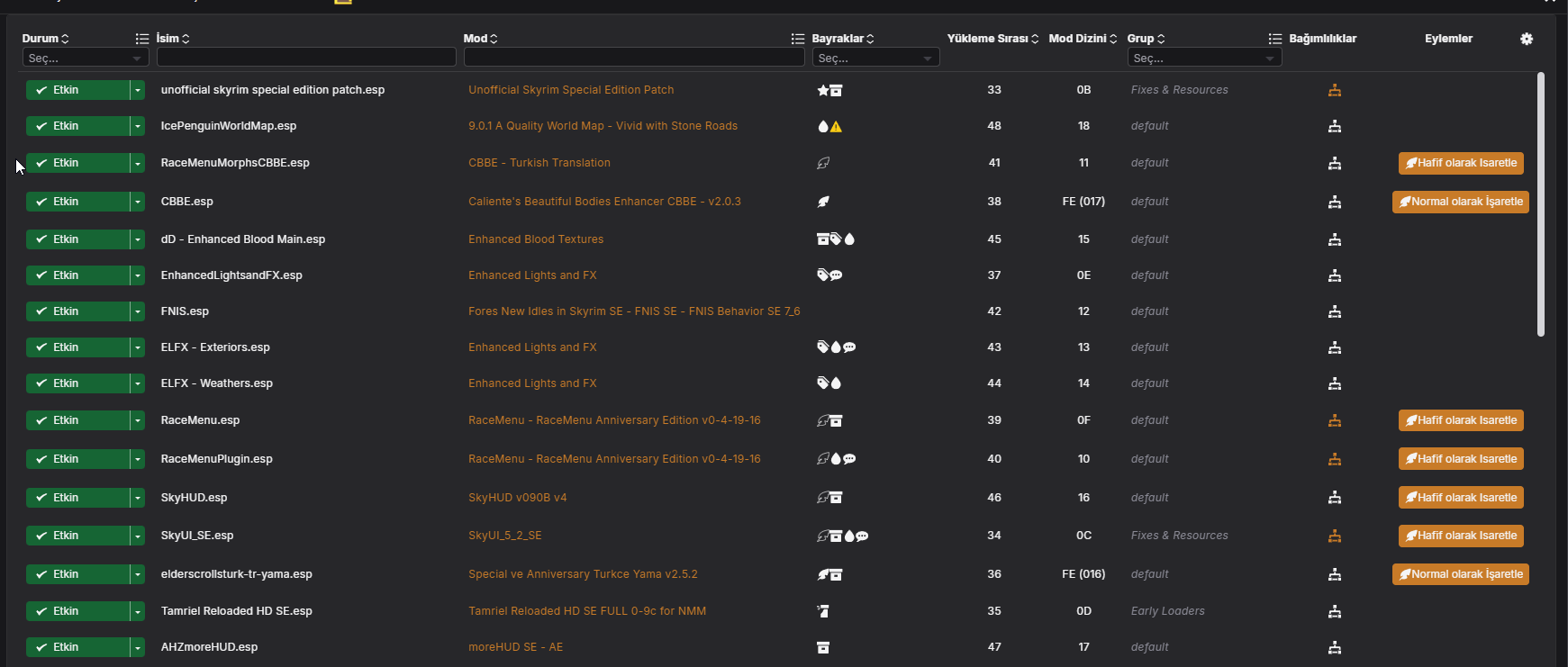Click dependency icon for EnhancedLightsandFX.esp
Screen dimensions: 1568x667
point(1335,275)
